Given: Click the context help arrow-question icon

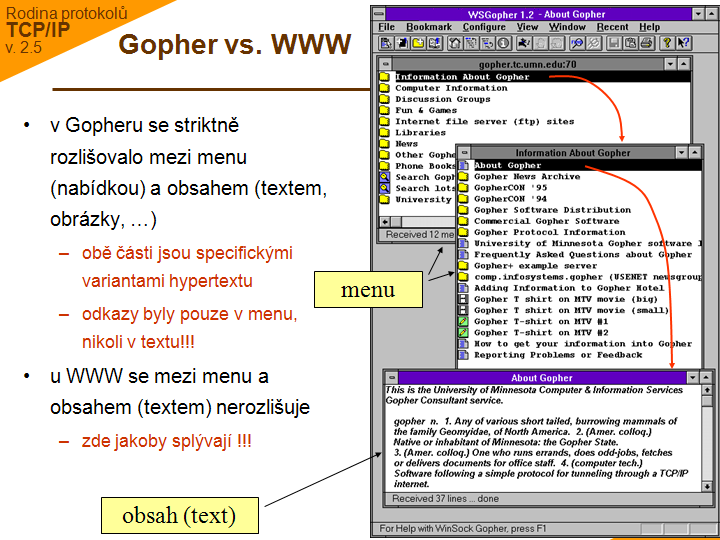Looking at the screenshot, I should pyautogui.click(x=682, y=43).
